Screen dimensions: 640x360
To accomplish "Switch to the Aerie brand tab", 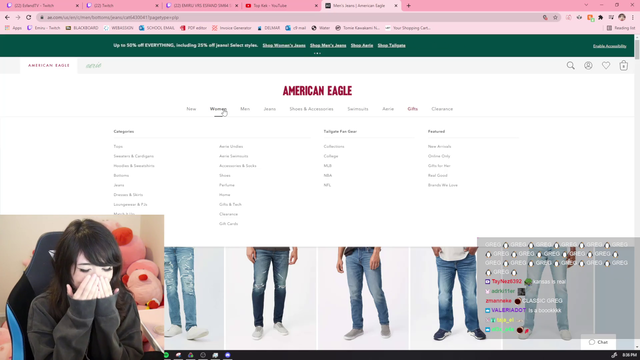I will 93,65.
